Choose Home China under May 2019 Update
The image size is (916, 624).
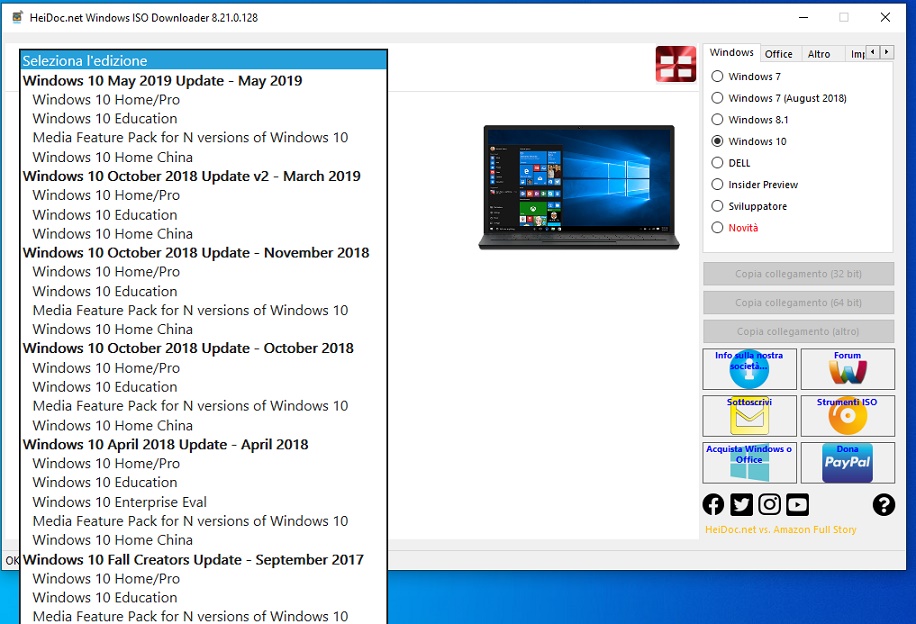coord(203,157)
